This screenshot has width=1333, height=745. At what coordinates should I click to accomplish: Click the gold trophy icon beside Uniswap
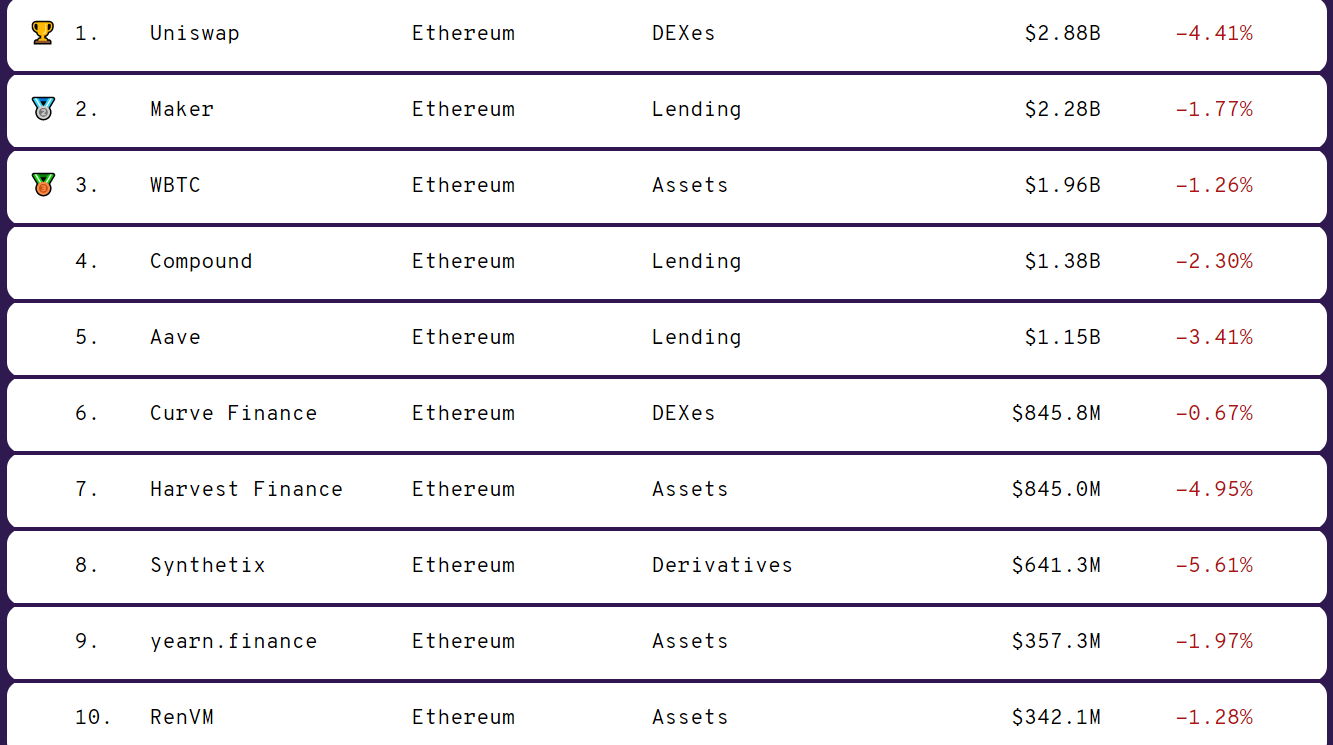[x=42, y=33]
